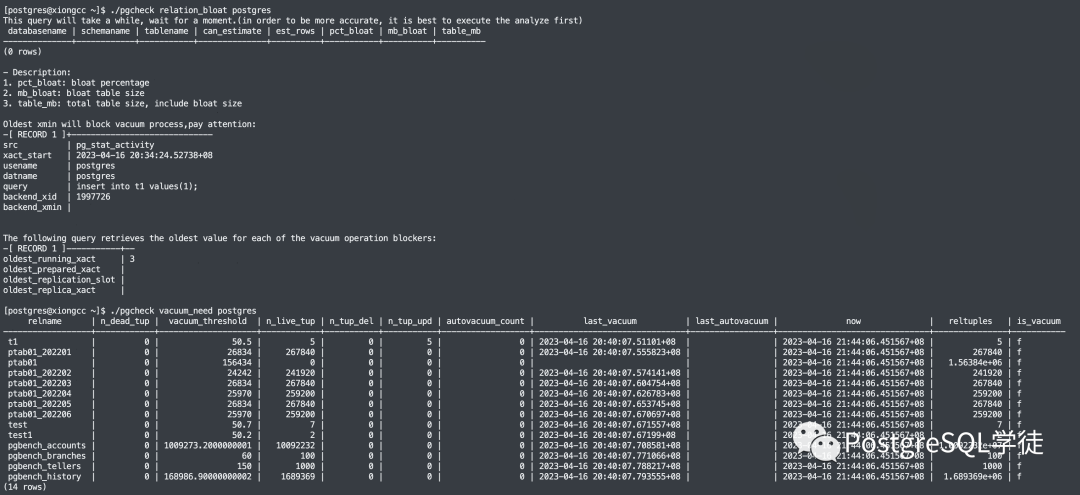Select n_live_tup value '10092232'
1080x495 pixels.
(295, 445)
